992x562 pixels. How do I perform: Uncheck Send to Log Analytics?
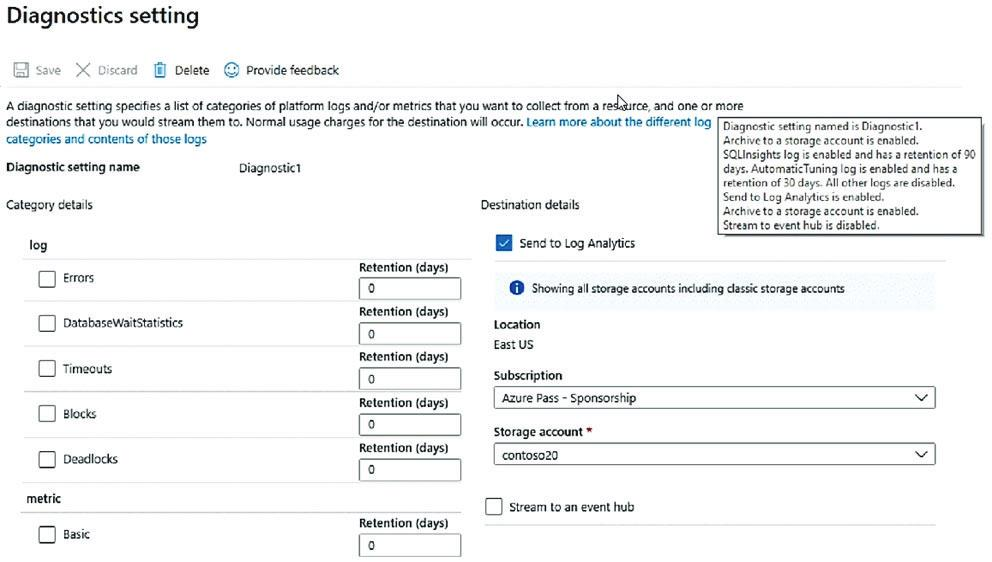tap(504, 243)
